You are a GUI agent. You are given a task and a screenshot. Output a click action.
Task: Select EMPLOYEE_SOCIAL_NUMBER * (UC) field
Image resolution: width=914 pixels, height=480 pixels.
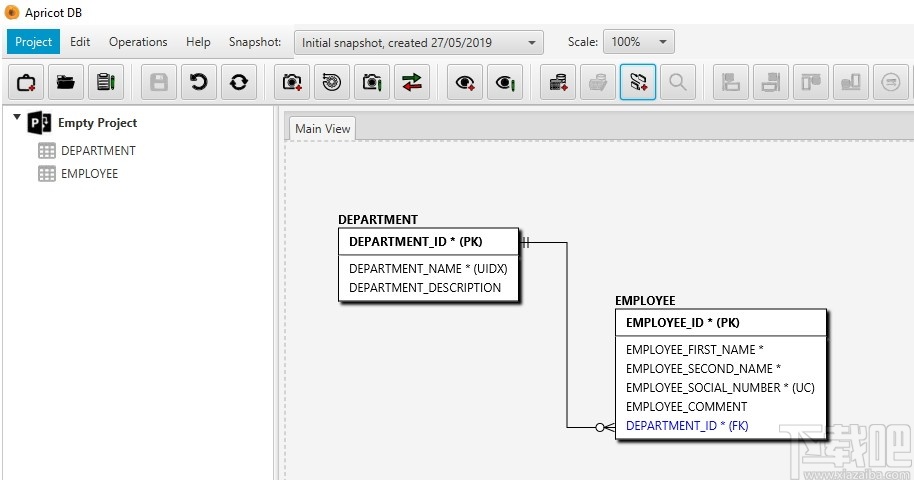click(x=720, y=388)
